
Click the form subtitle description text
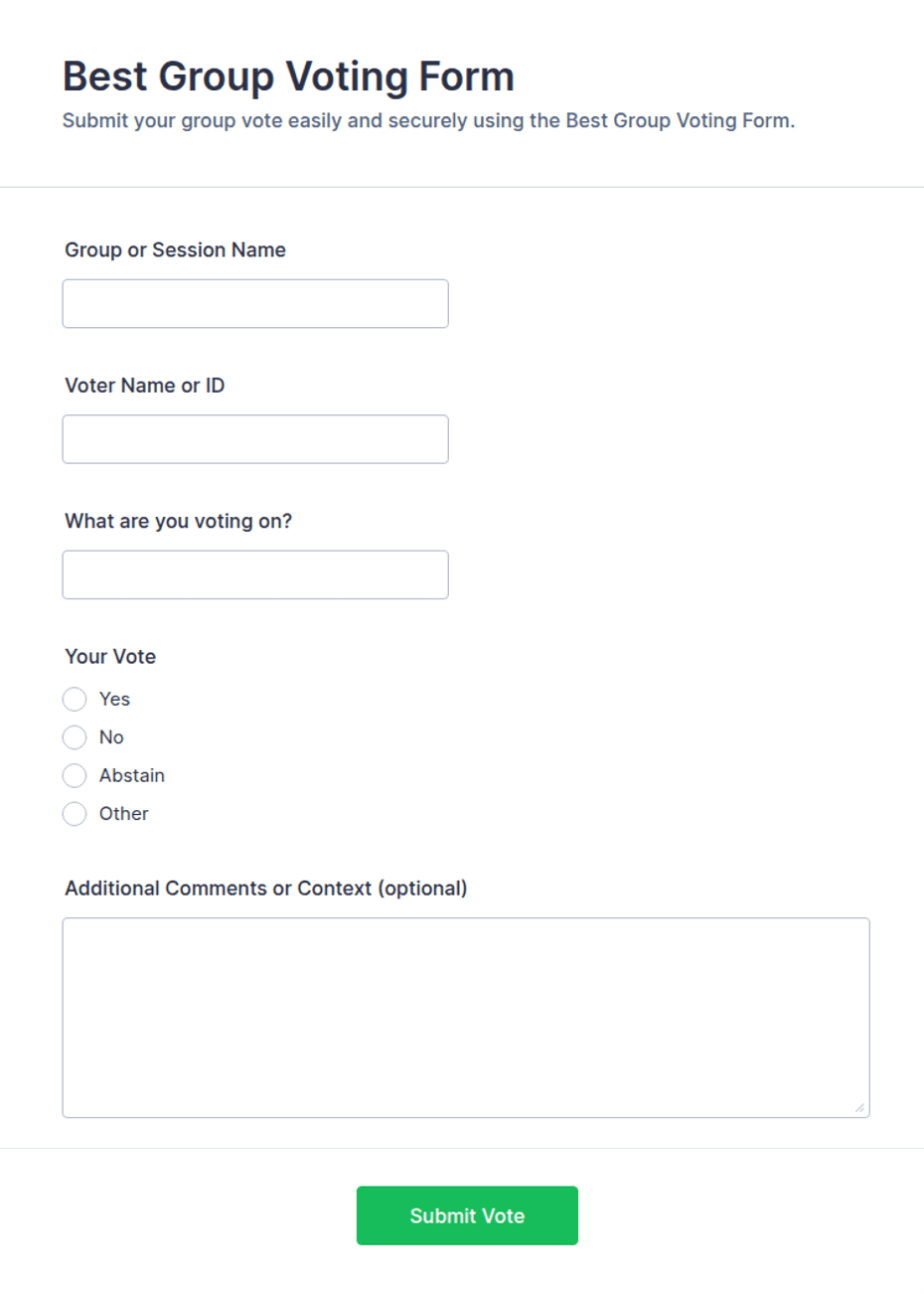(428, 121)
